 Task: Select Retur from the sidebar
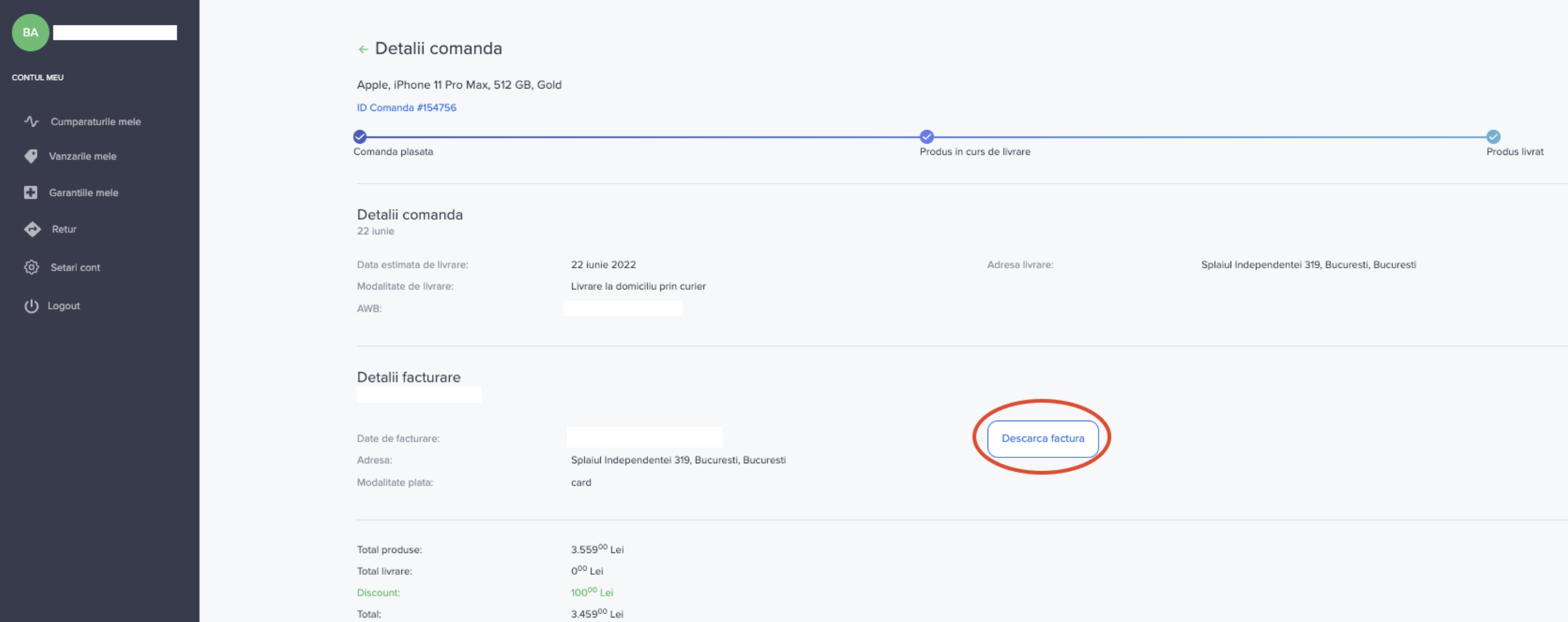click(64, 229)
